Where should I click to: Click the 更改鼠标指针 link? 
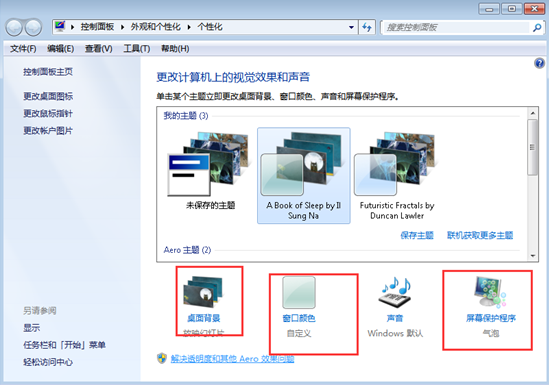pos(48,113)
